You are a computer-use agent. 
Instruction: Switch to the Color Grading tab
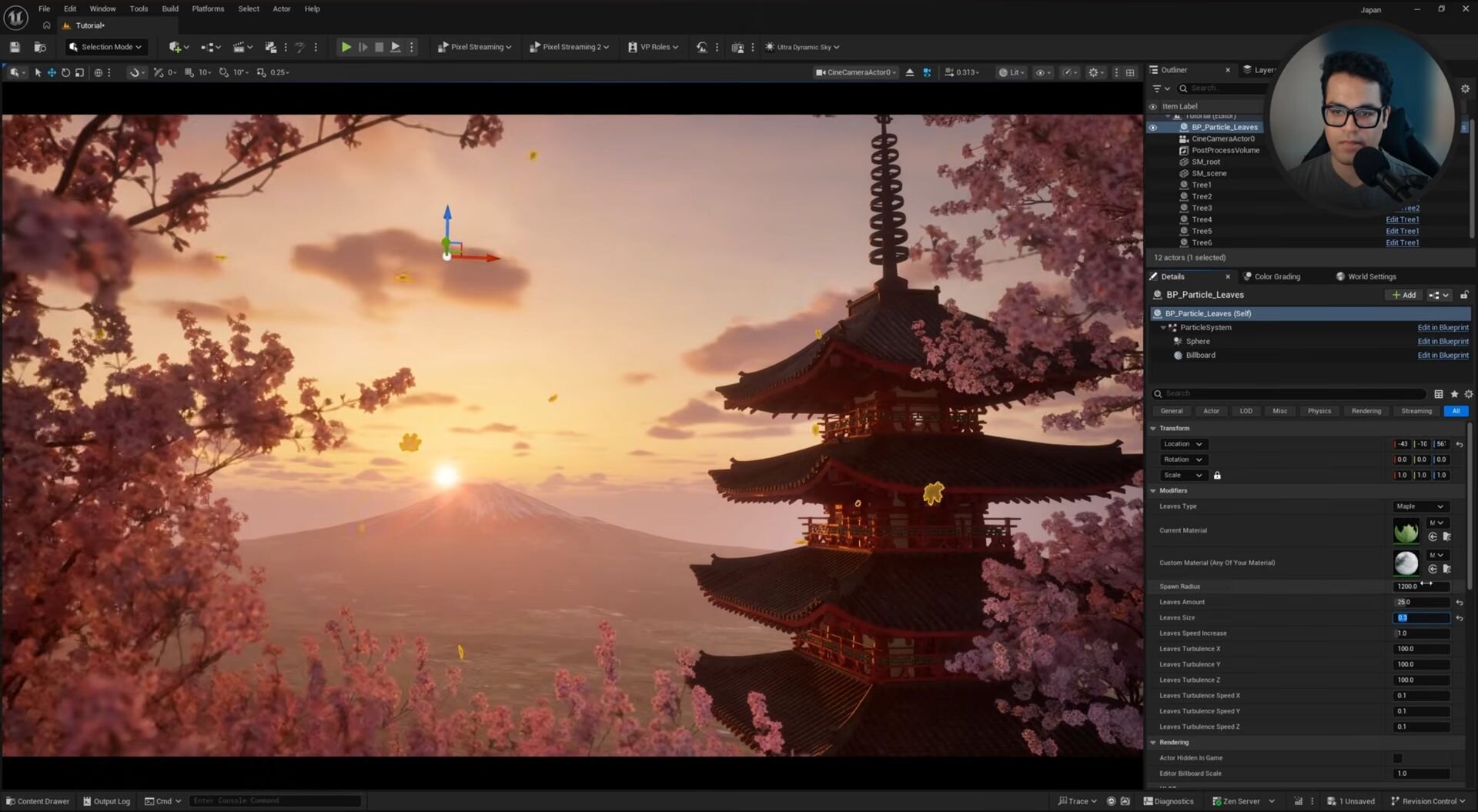pos(1276,277)
